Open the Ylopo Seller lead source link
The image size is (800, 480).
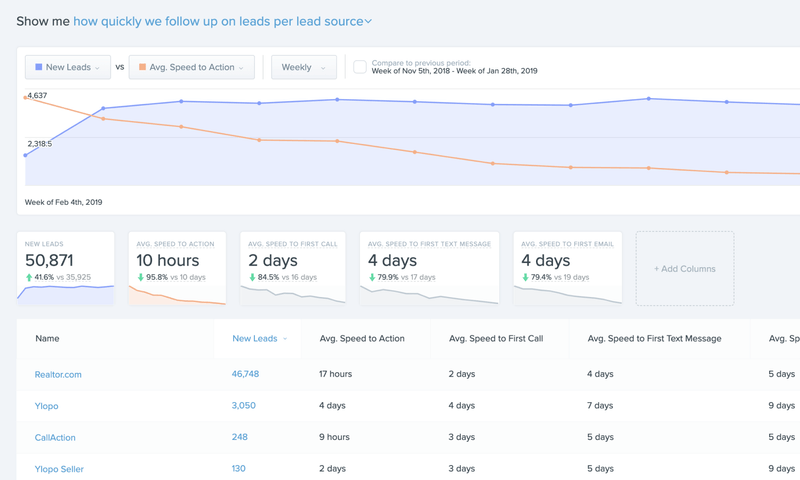click(59, 469)
